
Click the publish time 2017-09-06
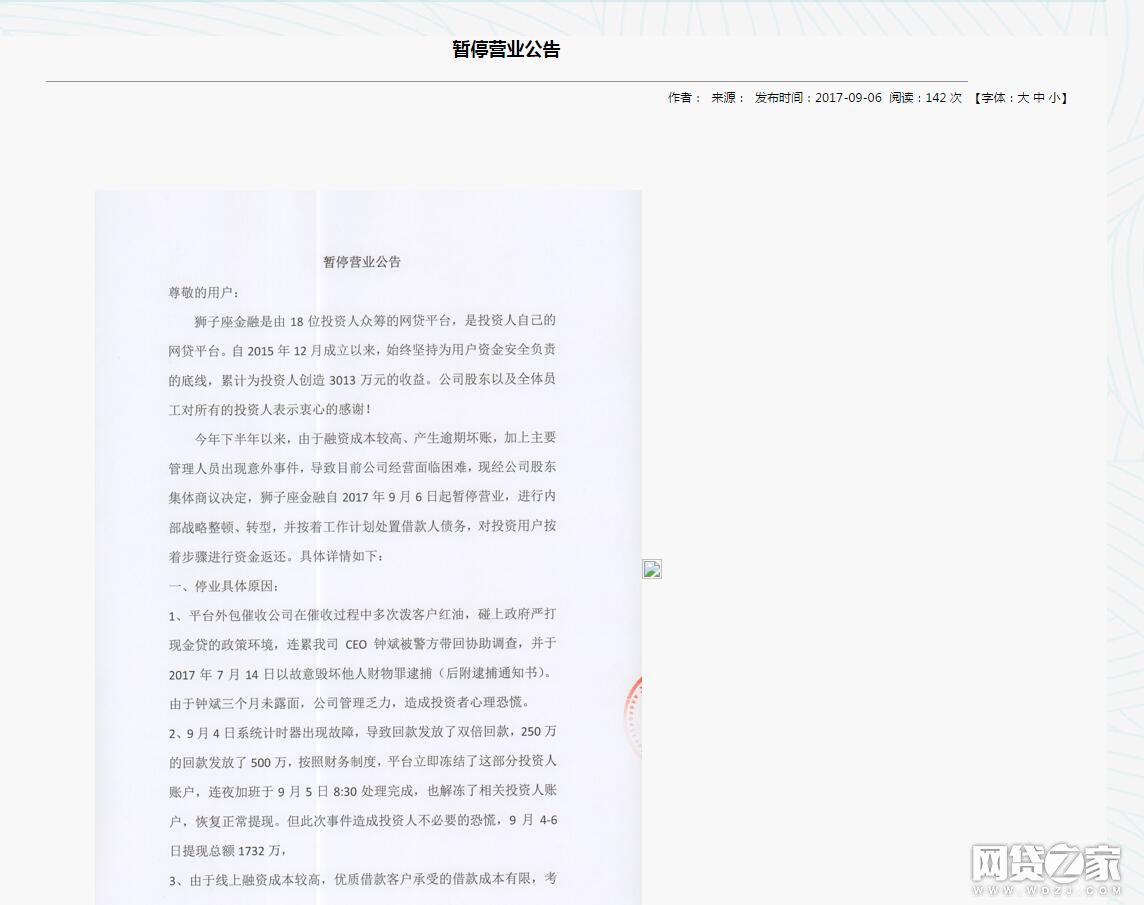tap(848, 98)
